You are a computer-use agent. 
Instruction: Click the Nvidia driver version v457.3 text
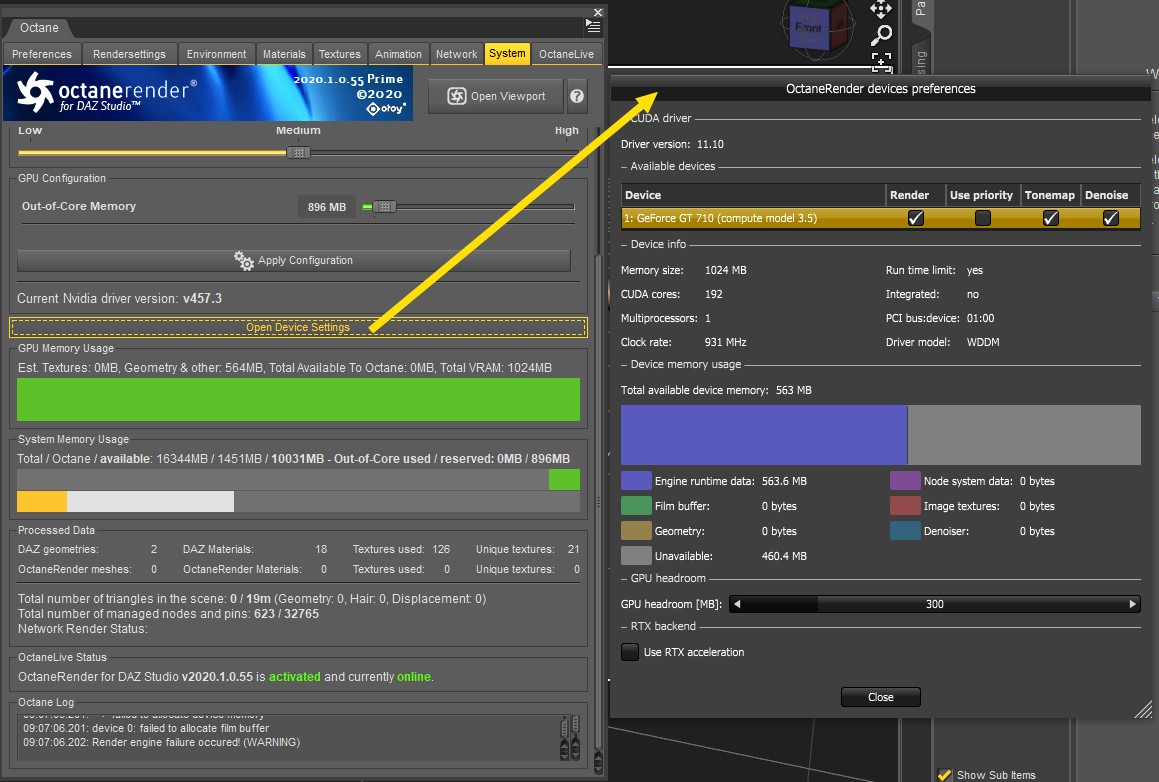[x=203, y=299]
